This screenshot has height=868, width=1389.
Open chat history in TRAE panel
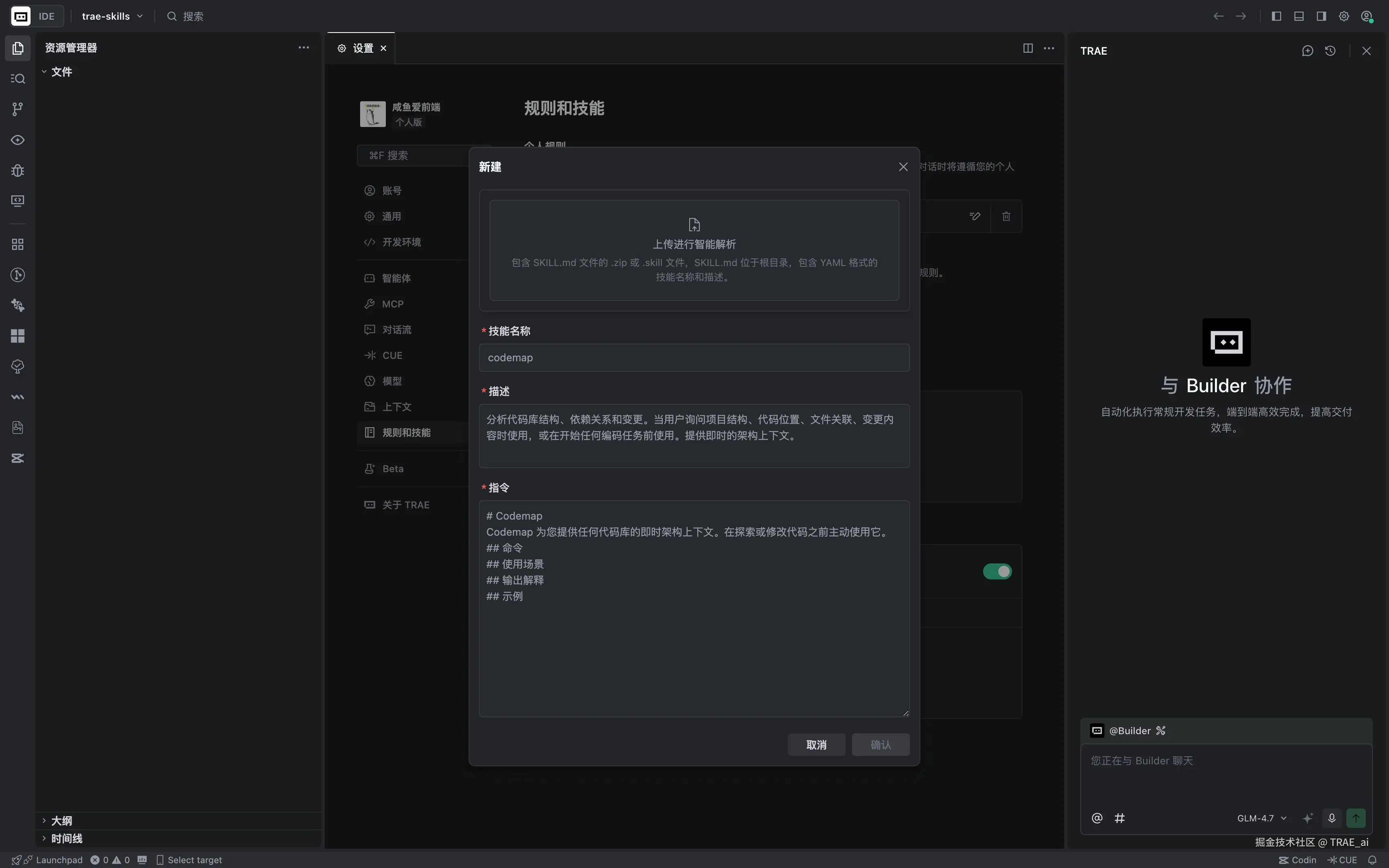point(1330,51)
